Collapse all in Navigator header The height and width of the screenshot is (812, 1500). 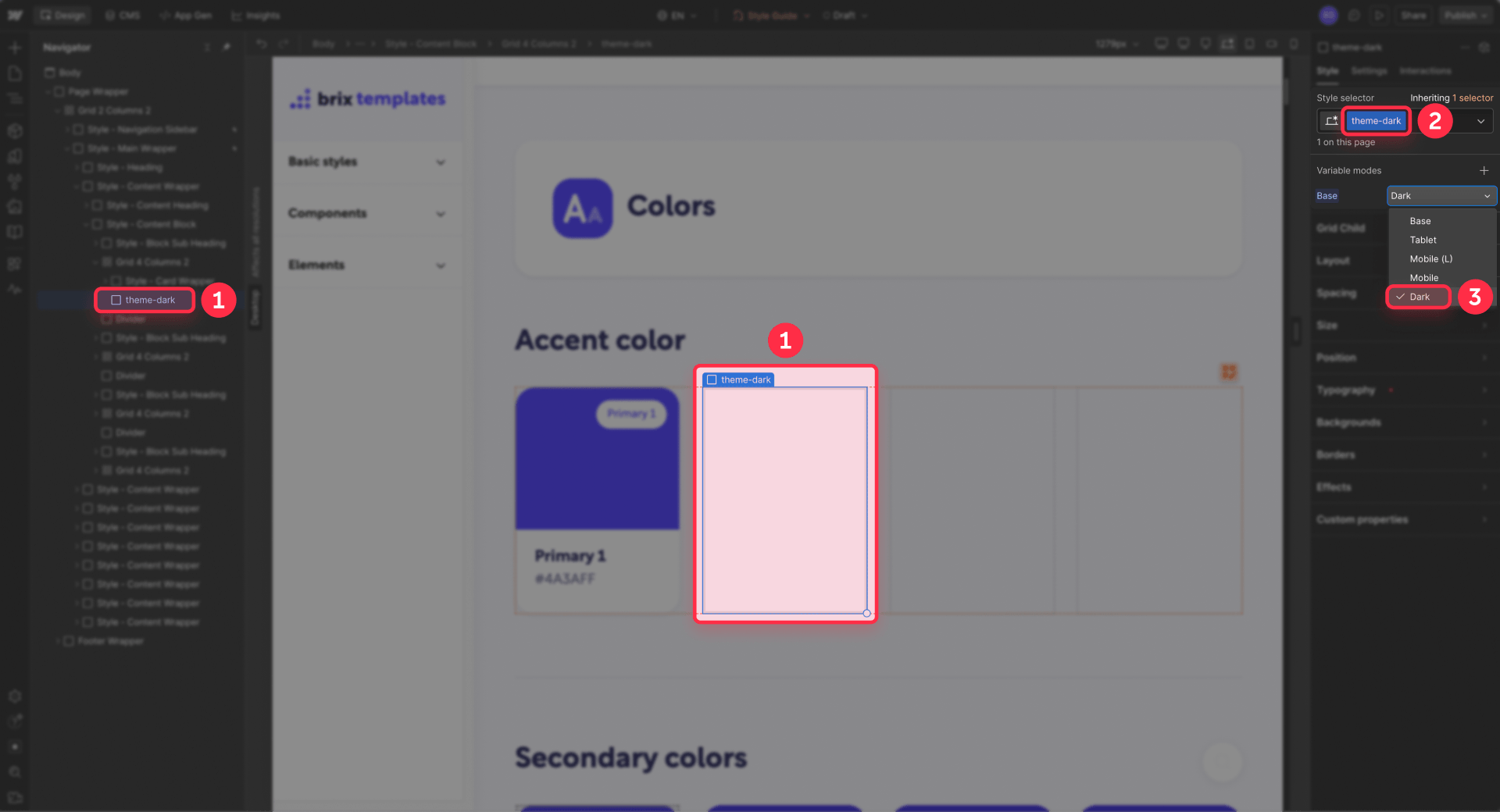point(207,47)
